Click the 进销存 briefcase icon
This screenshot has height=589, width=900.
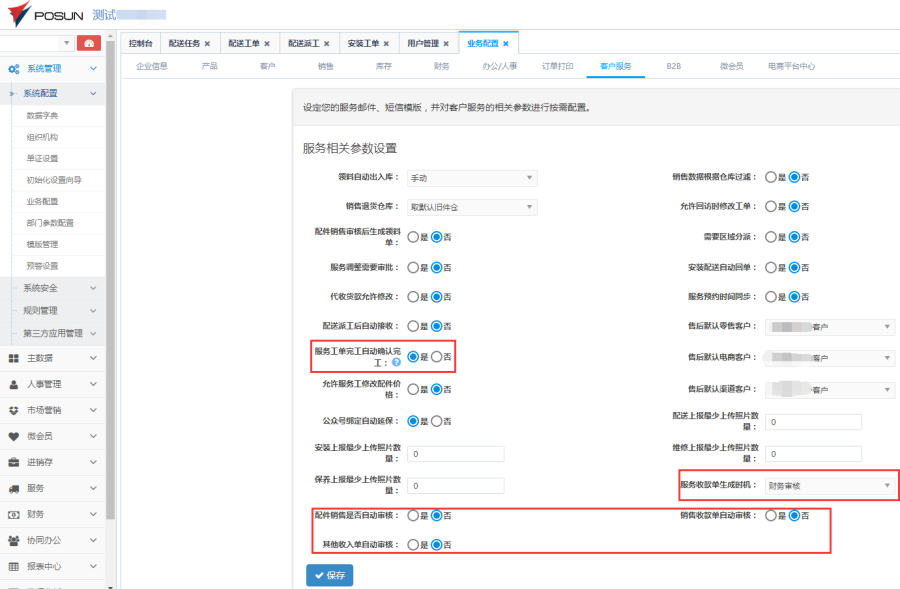pyautogui.click(x=13, y=462)
